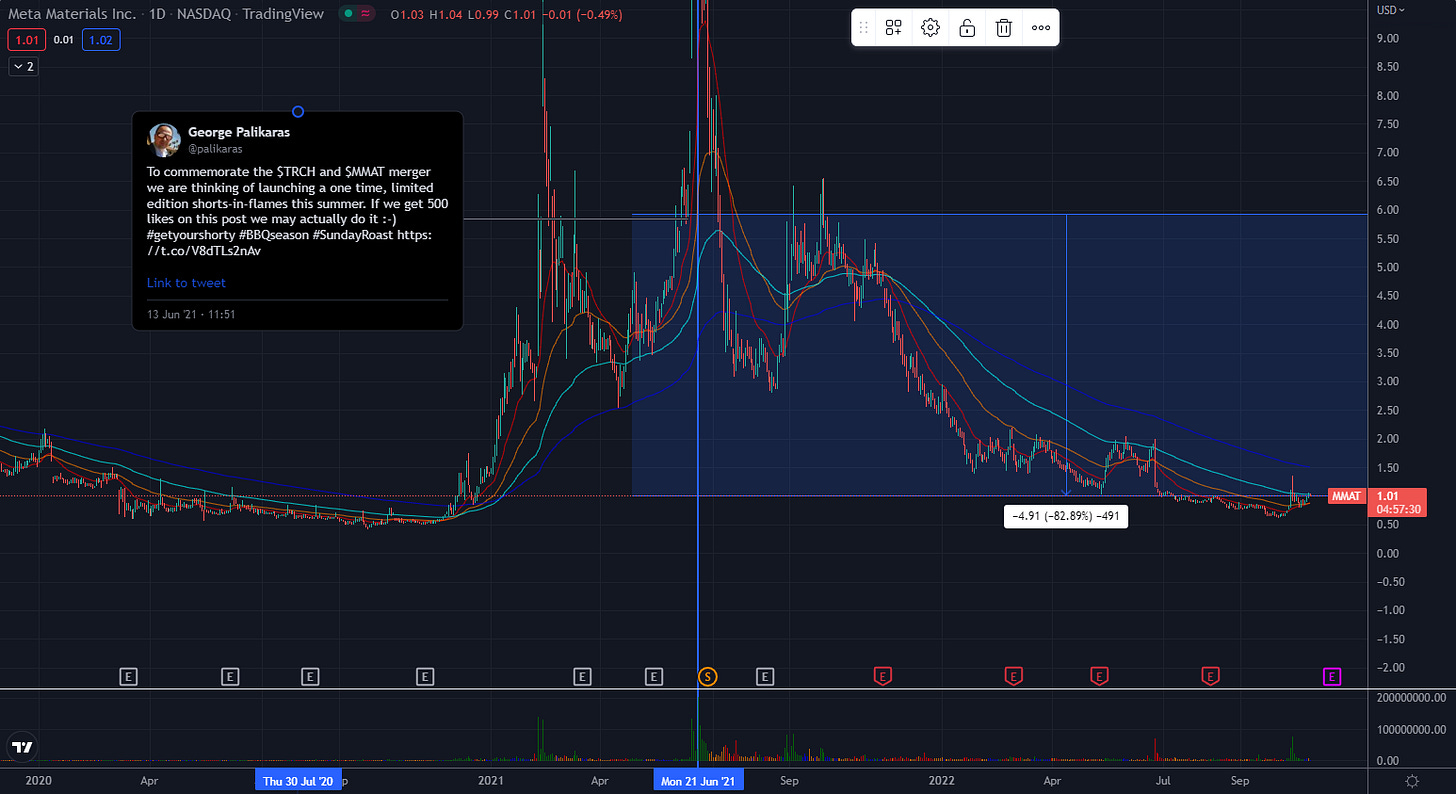Image resolution: width=1456 pixels, height=794 pixels.
Task: Click the leftmost gray earnings E marker
Action: tap(128, 677)
